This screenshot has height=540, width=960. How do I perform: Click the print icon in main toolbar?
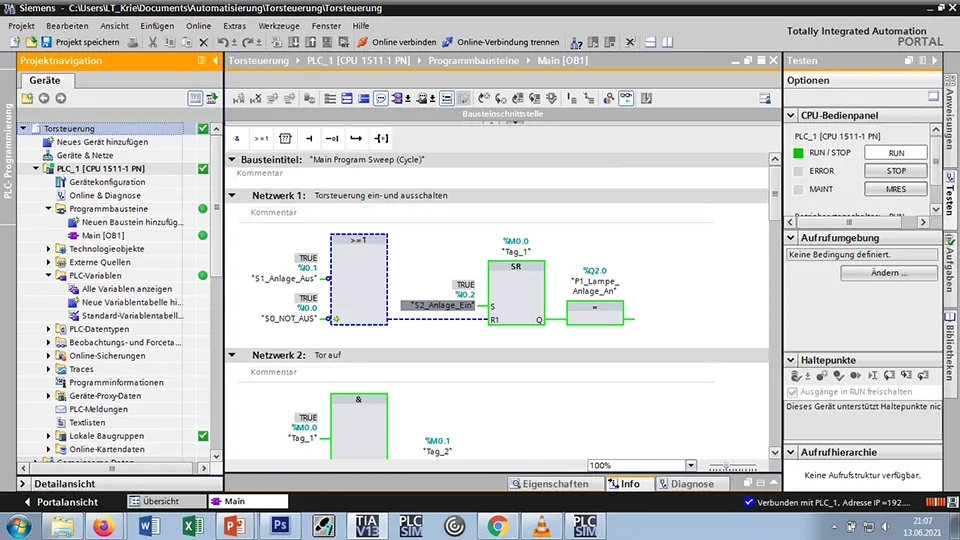[x=133, y=42]
